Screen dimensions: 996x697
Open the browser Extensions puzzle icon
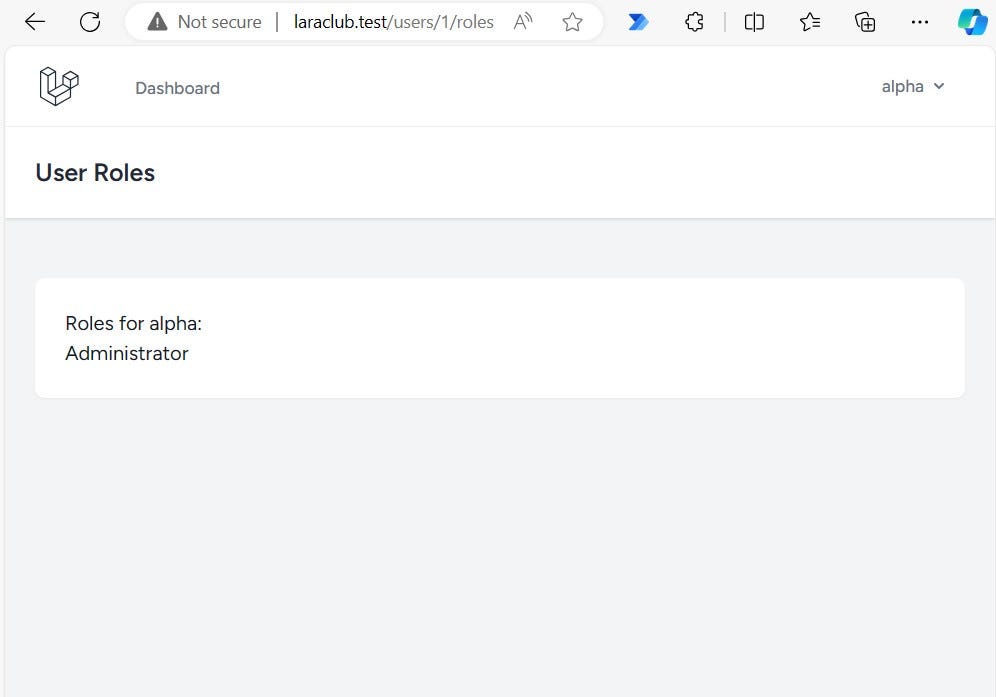pos(694,21)
